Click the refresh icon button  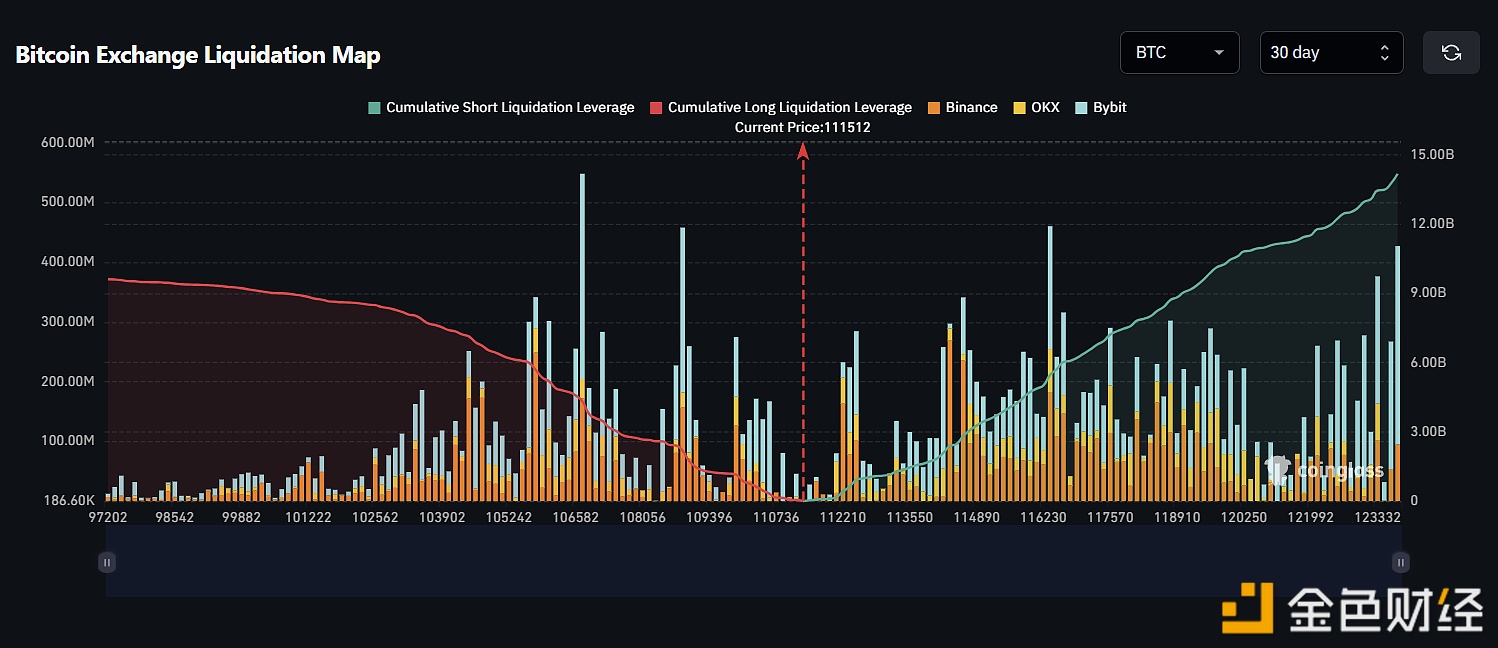click(1451, 53)
